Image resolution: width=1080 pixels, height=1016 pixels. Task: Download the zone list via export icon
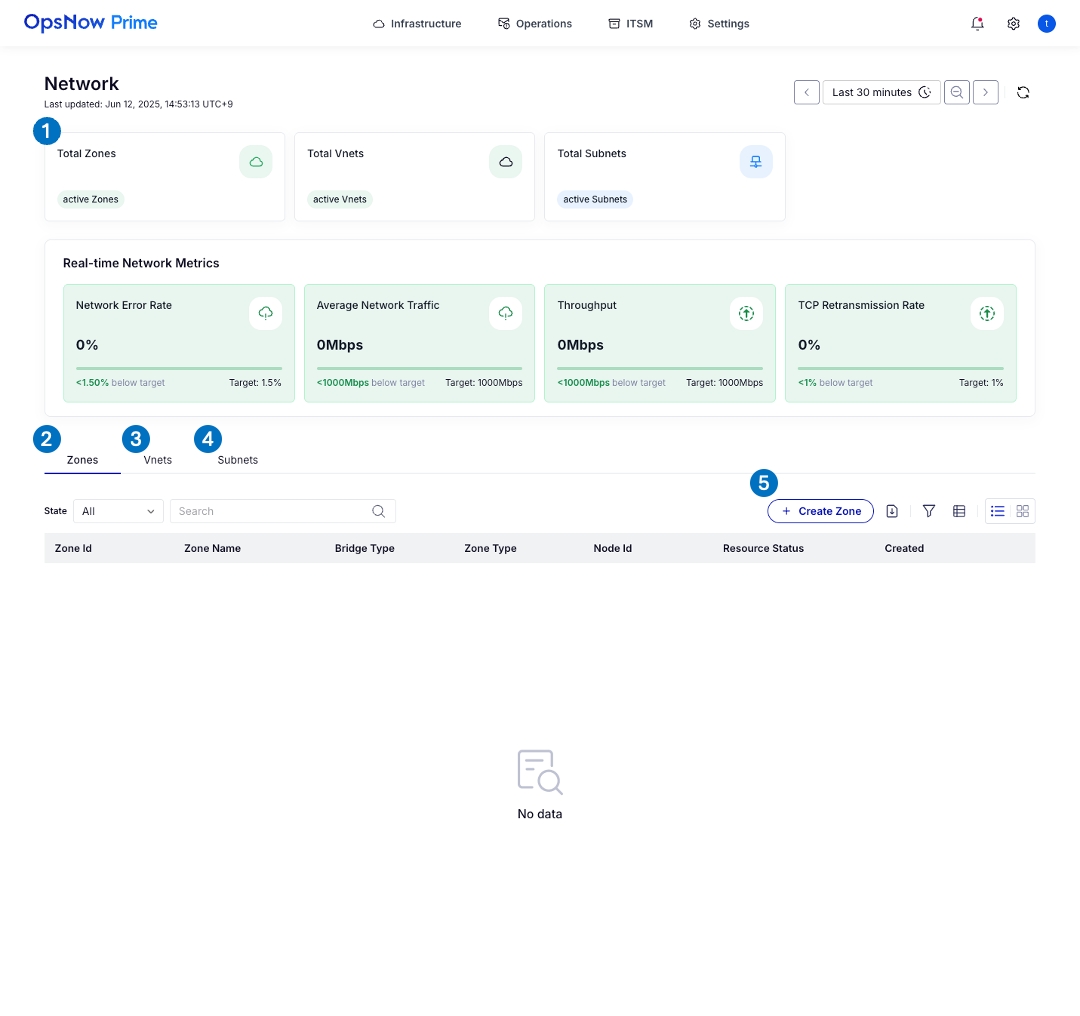(892, 511)
